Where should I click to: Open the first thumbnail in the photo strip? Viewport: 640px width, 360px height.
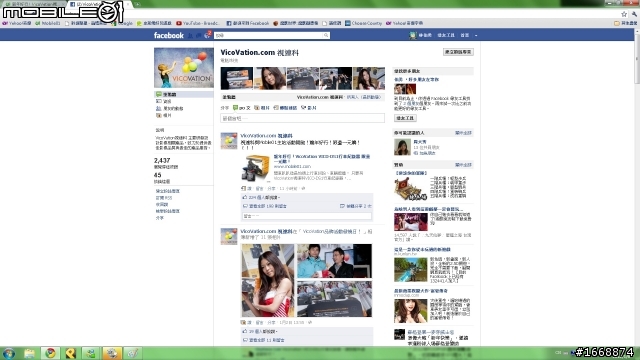pyautogui.click(x=237, y=78)
